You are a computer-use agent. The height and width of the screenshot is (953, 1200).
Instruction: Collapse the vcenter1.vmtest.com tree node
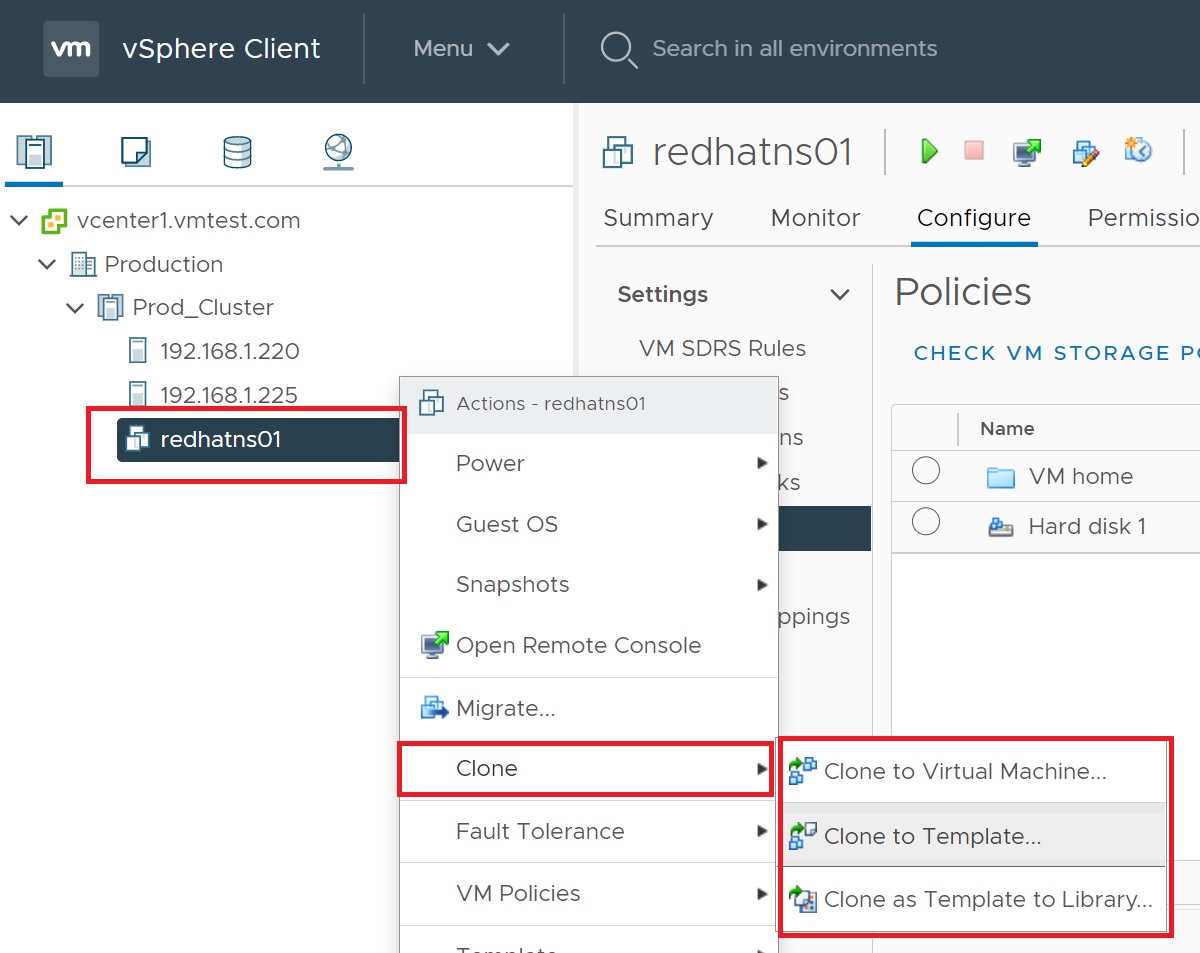pos(19,220)
